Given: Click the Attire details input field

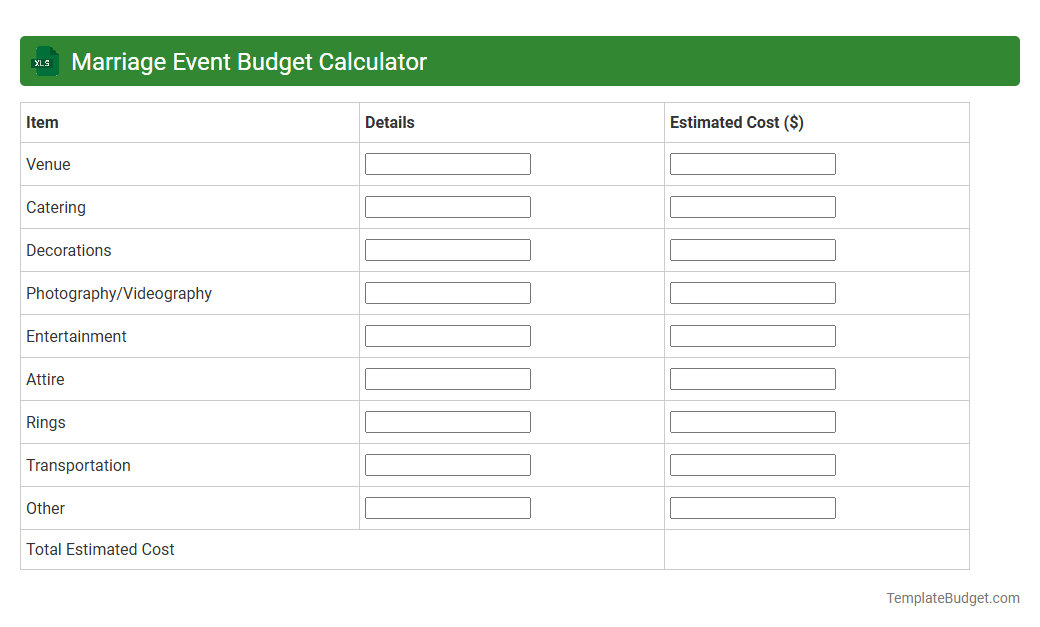Looking at the screenshot, I should point(447,378).
